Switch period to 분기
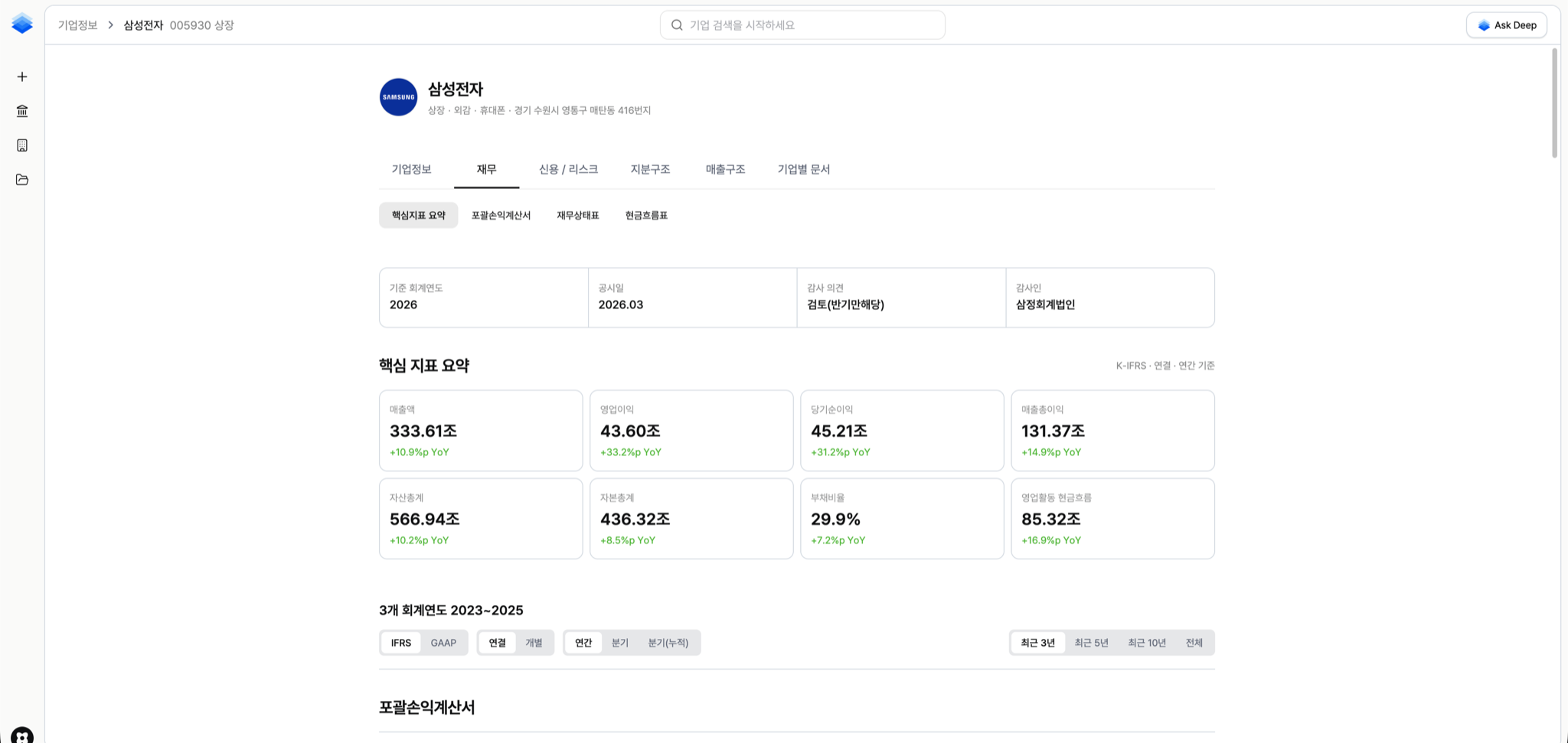The height and width of the screenshot is (743, 1568). point(620,643)
